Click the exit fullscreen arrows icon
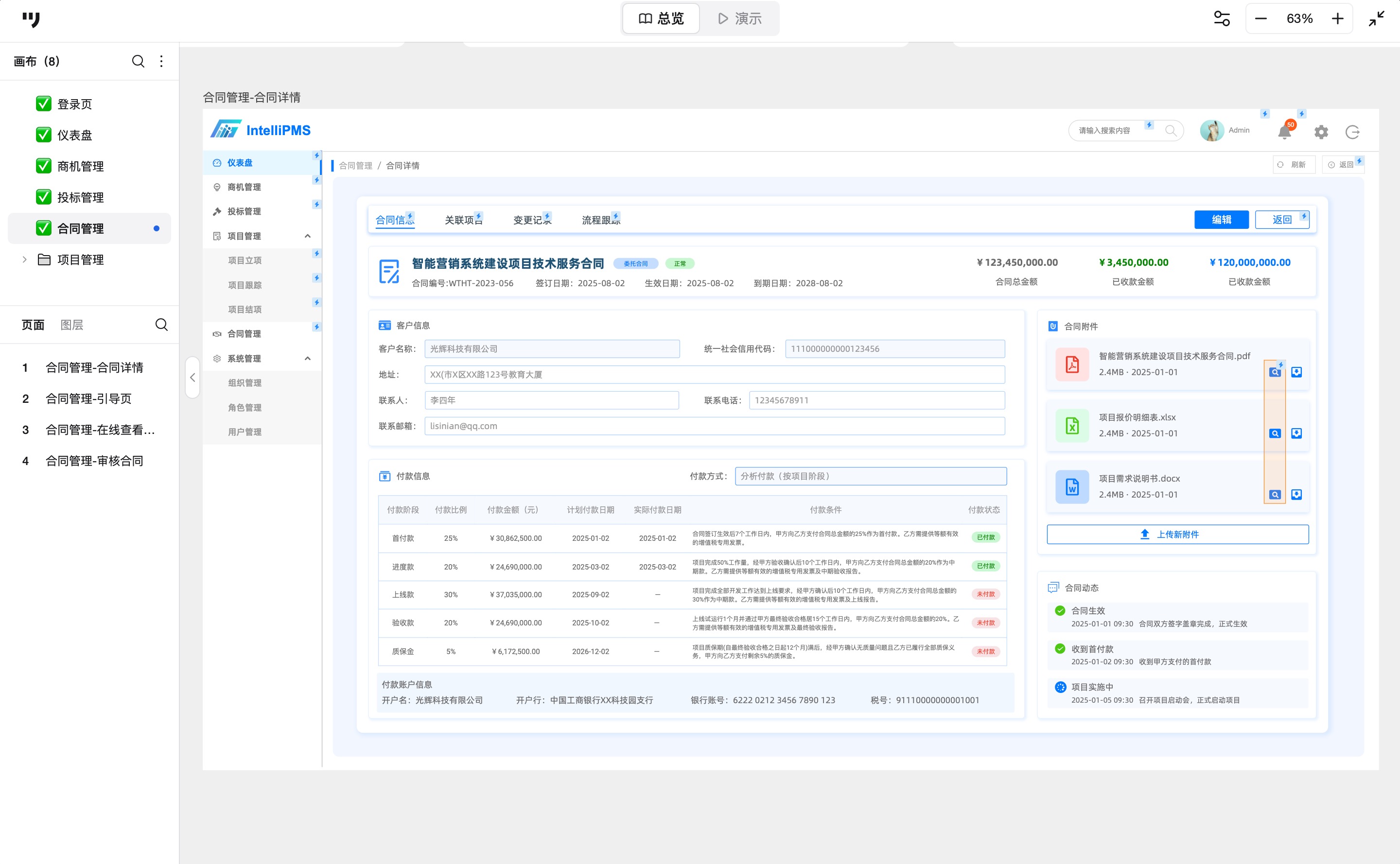Image resolution: width=1400 pixels, height=864 pixels. 1376,18
